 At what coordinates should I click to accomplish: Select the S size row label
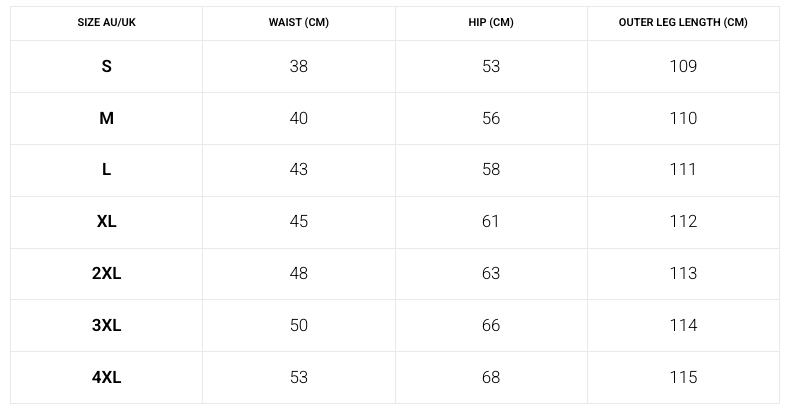tap(106, 66)
